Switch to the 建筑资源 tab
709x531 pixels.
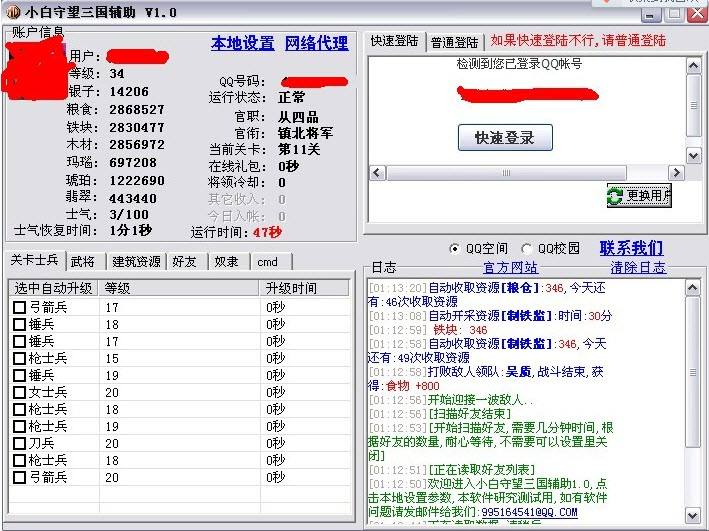tap(136, 262)
